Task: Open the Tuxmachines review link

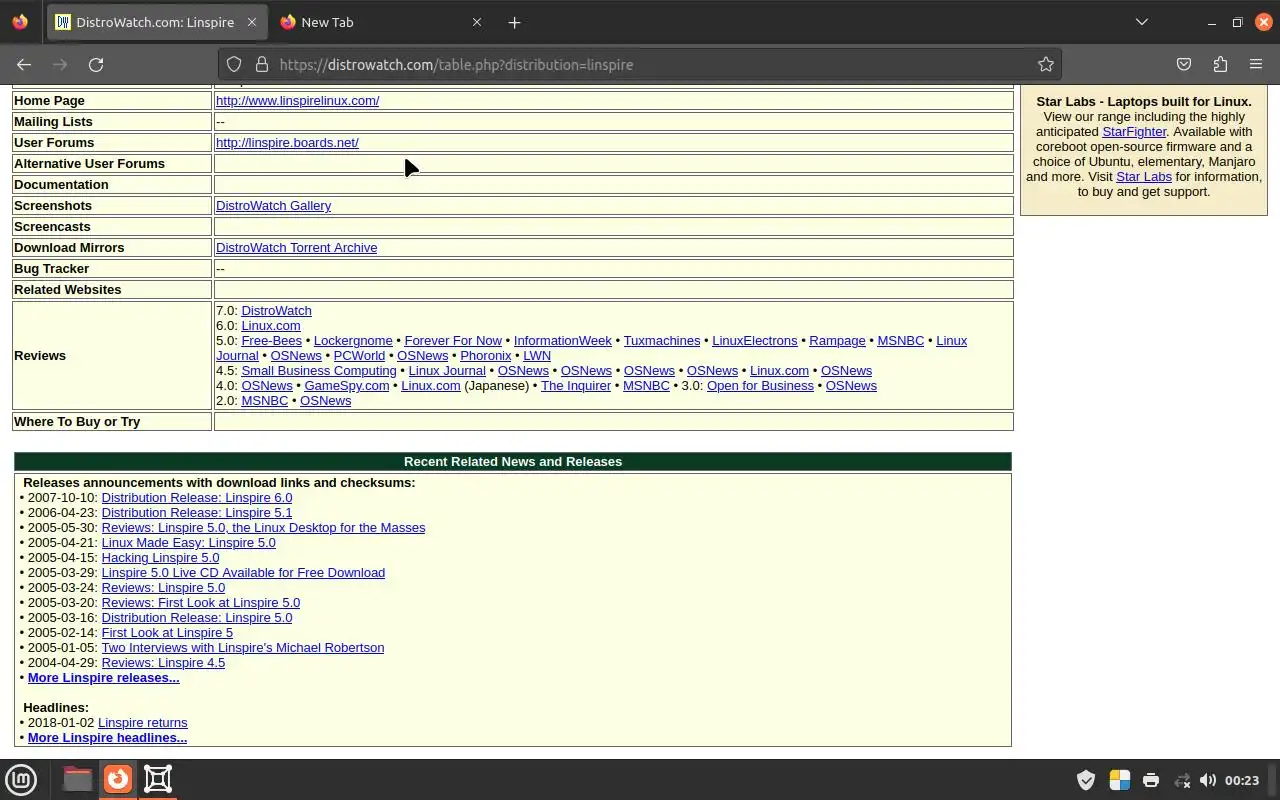Action: pos(662,341)
